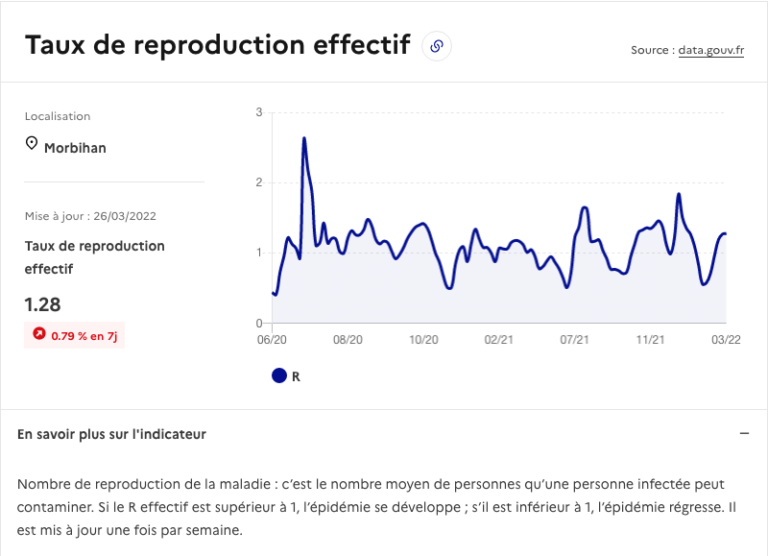This screenshot has width=768, height=556.
Task: Open the data.gouv.fr source link
Action: point(711,50)
